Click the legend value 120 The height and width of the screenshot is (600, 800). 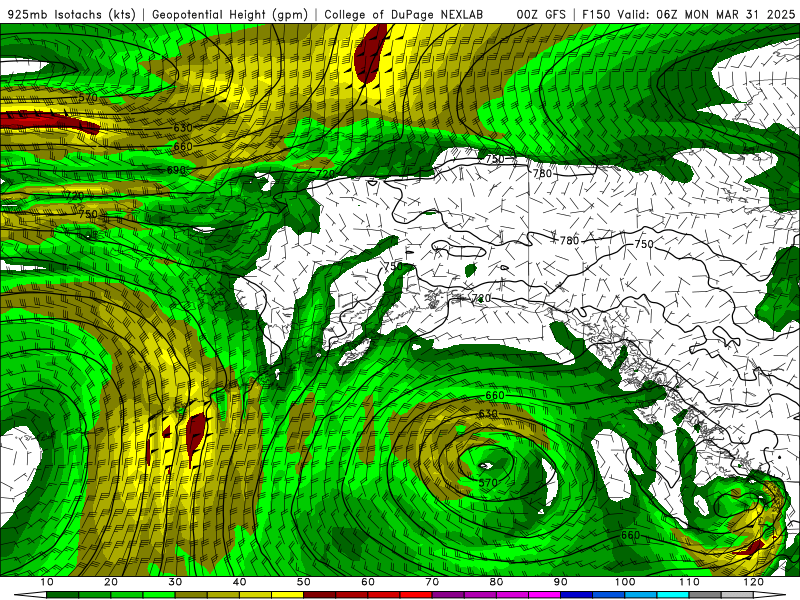[754, 582]
